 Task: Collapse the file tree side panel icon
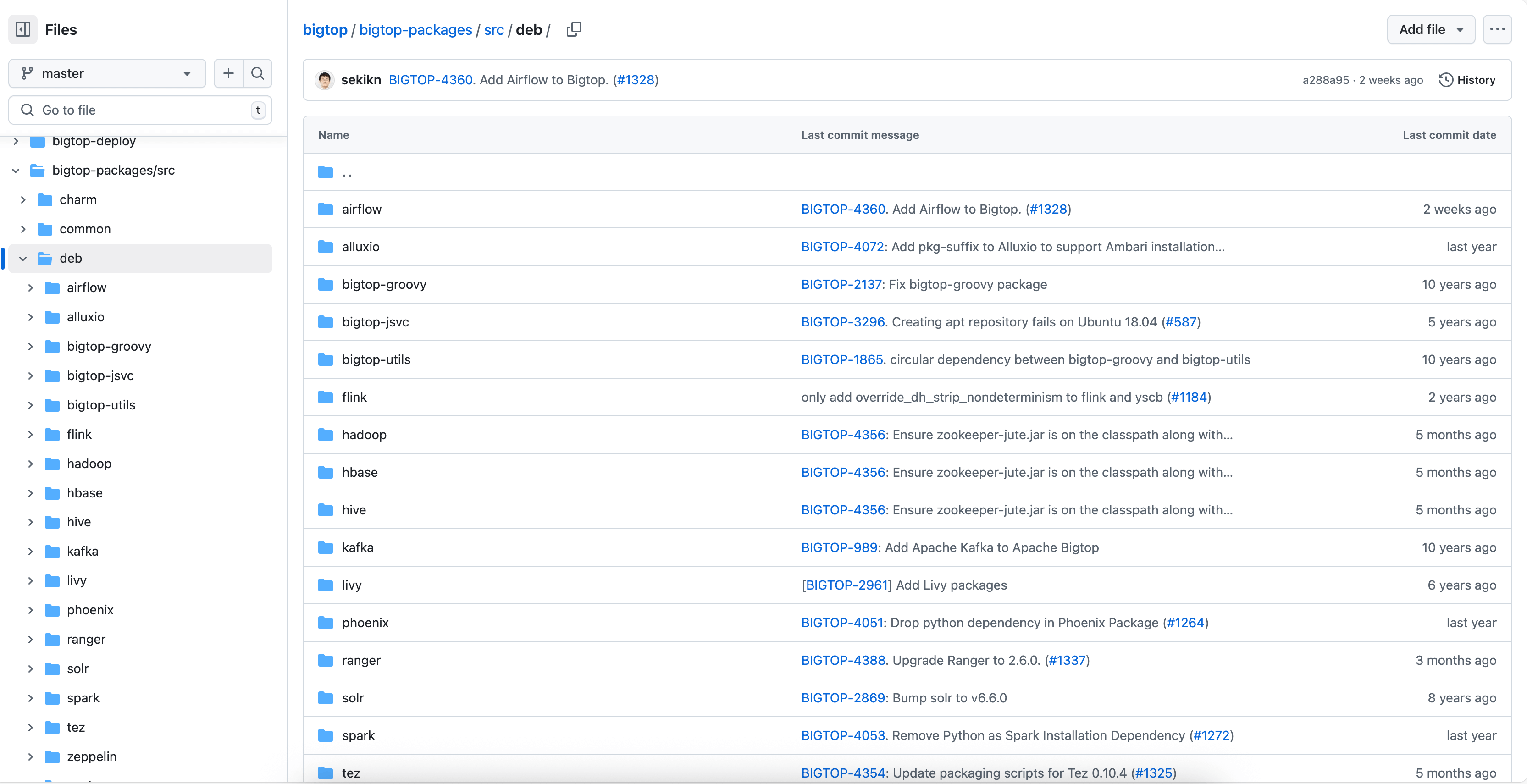click(23, 30)
